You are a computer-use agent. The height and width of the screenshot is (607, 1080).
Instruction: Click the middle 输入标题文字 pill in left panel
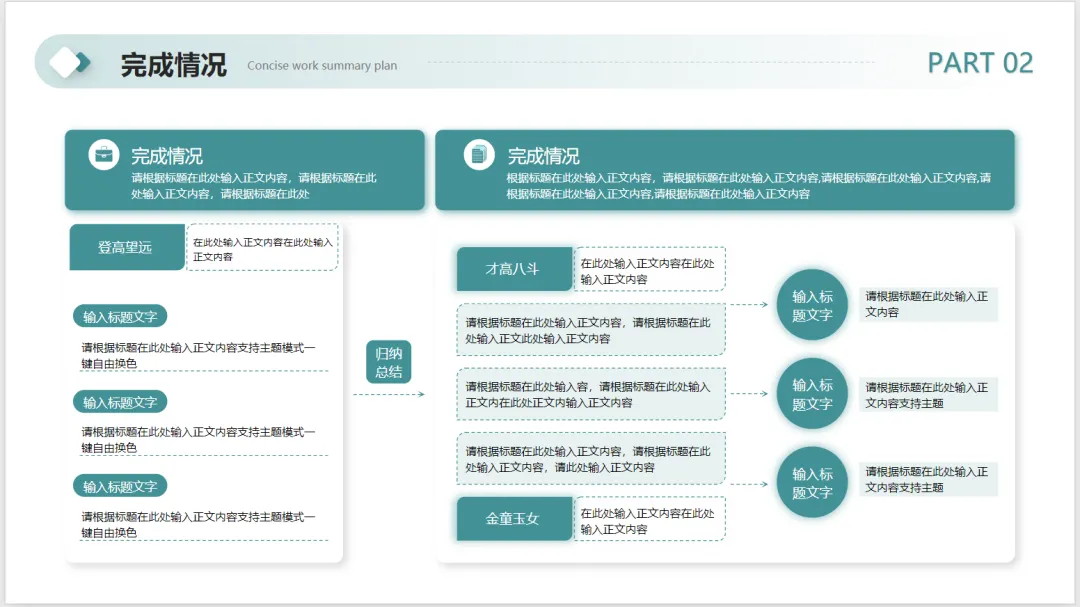[x=120, y=402]
